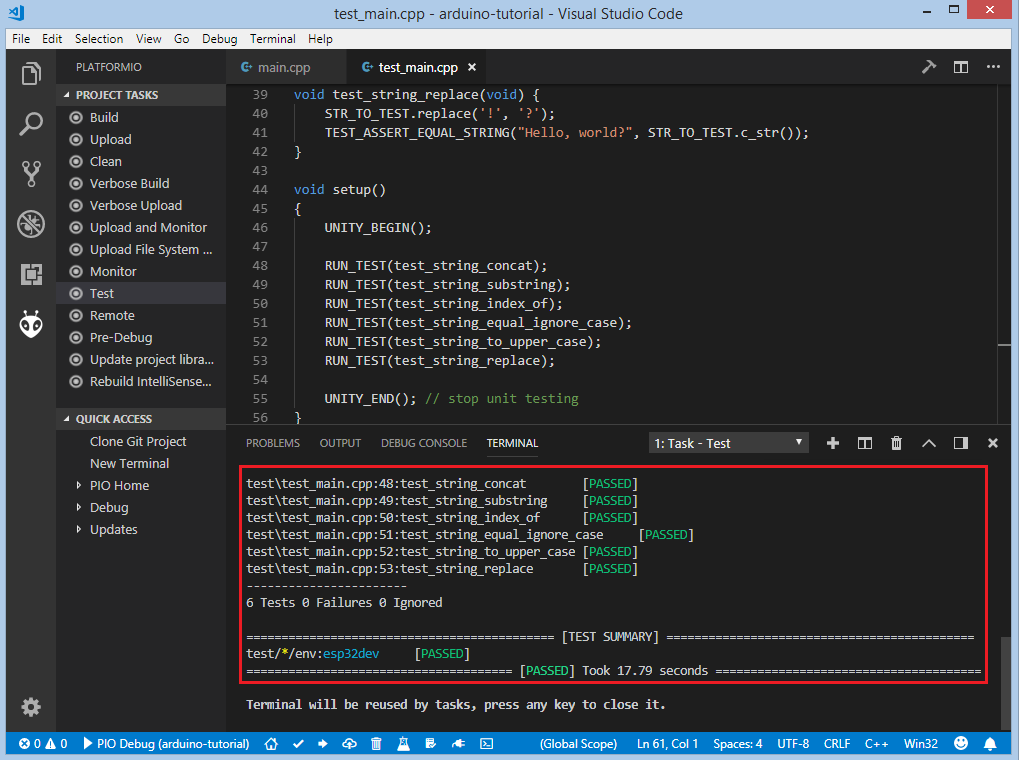Split the terminal panel

coord(864,443)
